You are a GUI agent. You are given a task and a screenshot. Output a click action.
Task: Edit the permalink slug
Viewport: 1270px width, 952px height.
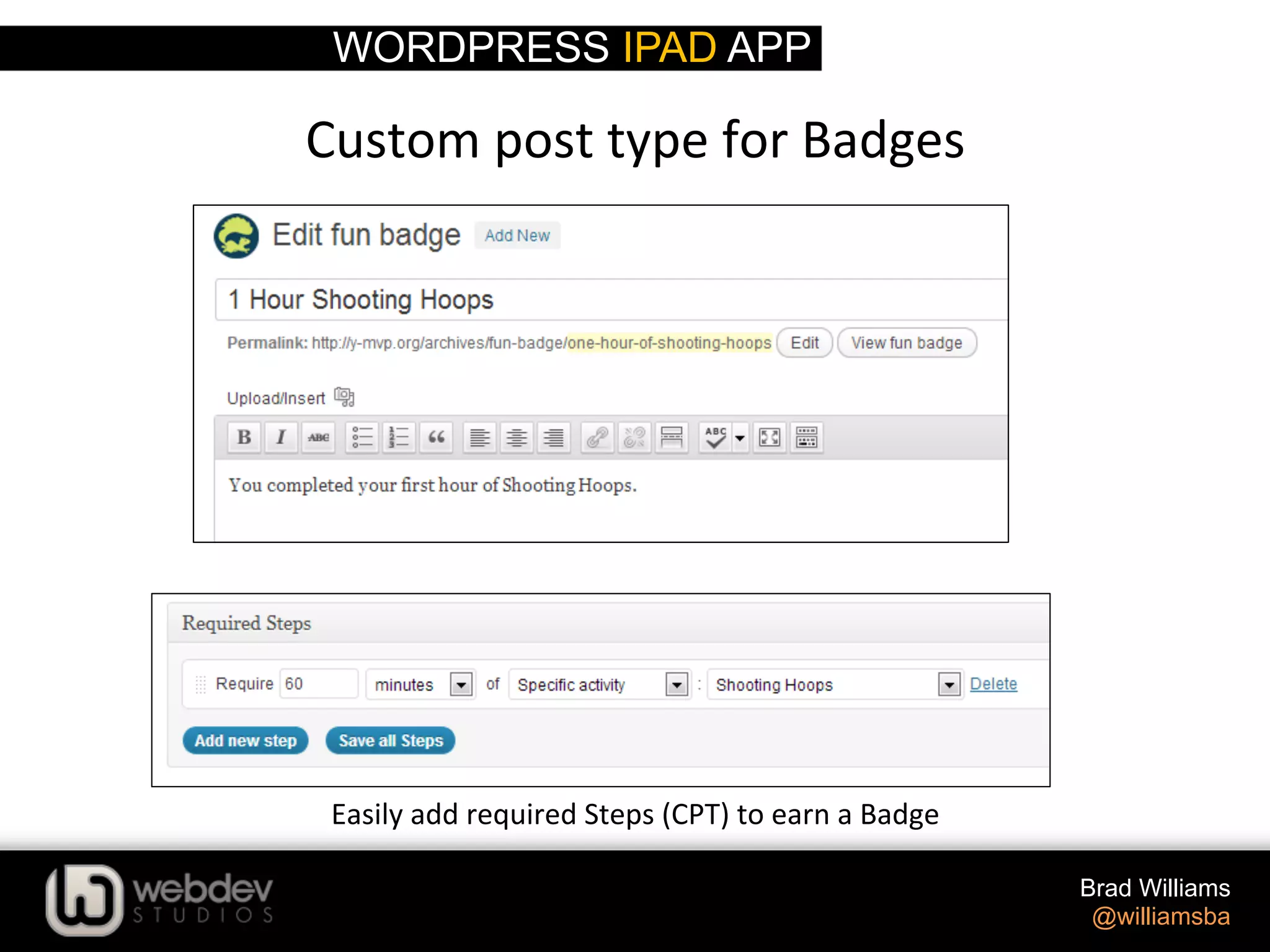click(804, 343)
